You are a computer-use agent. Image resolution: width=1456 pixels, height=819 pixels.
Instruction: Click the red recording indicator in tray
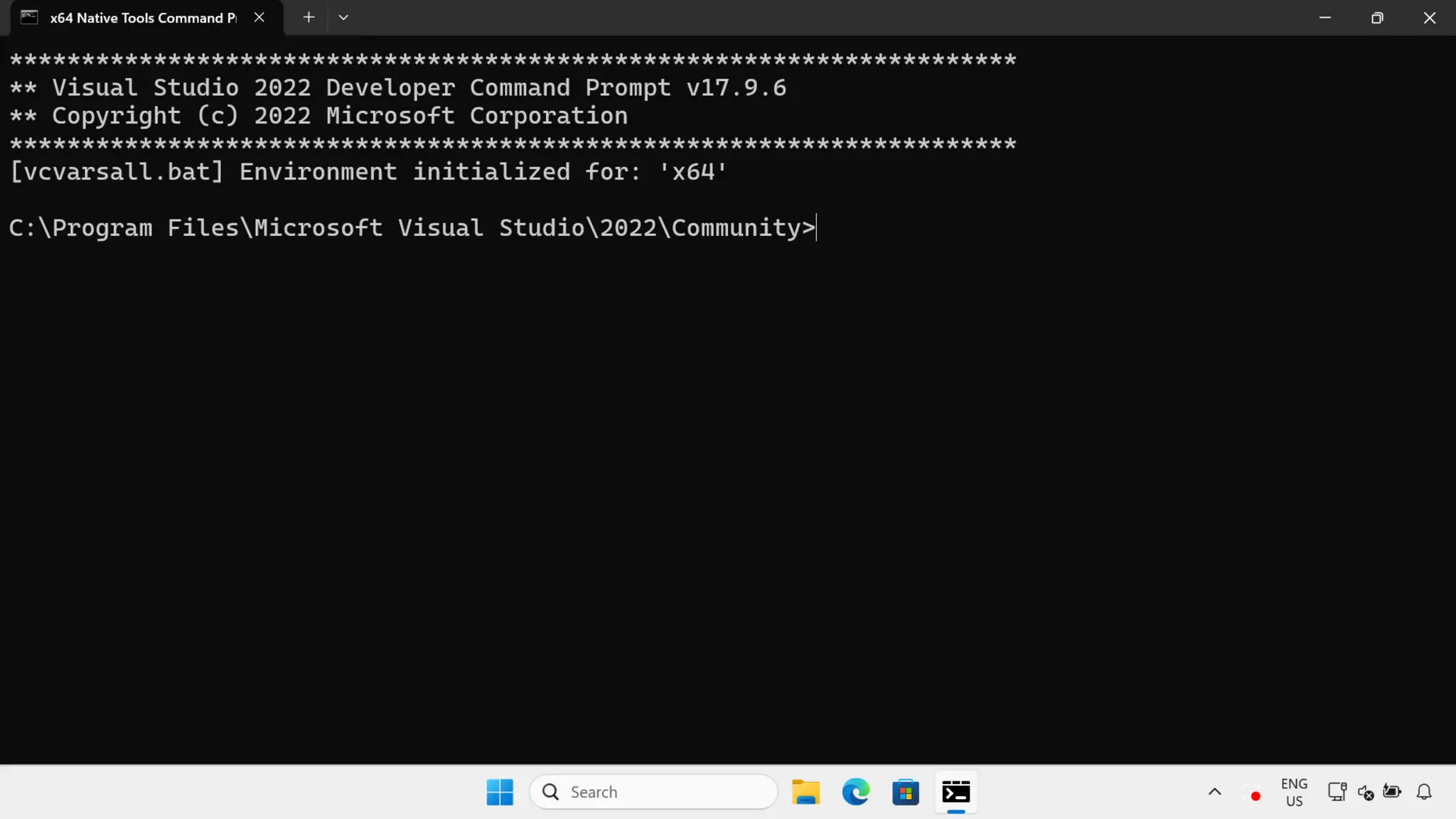tap(1256, 796)
